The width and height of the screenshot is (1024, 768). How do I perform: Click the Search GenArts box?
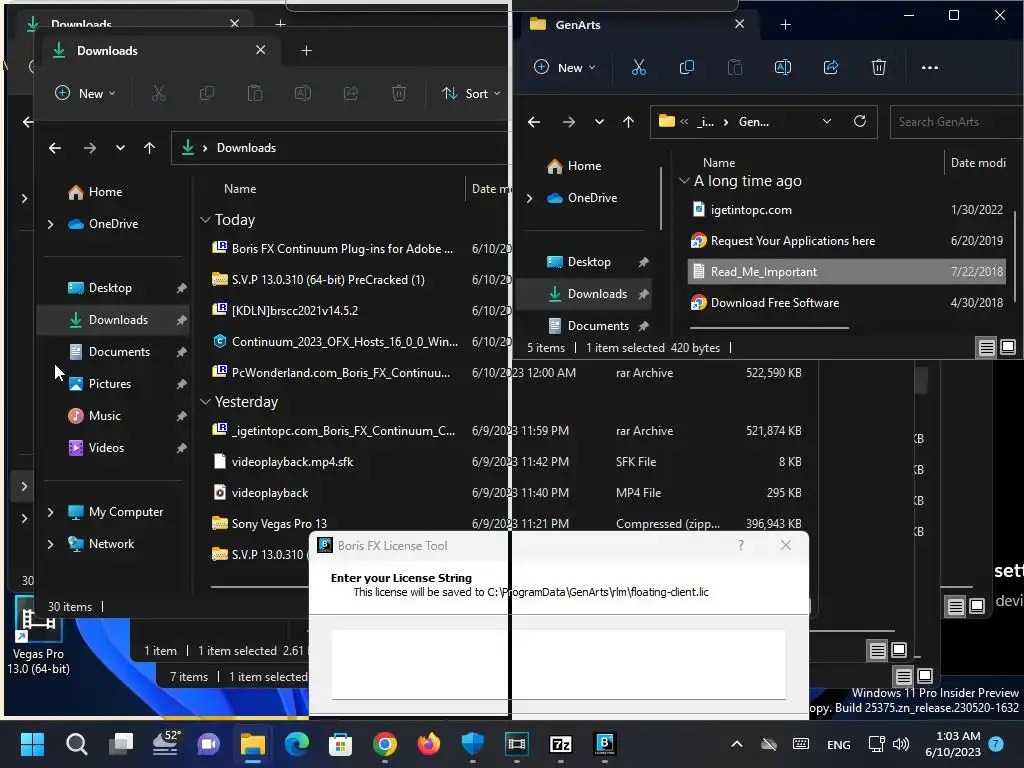pos(957,121)
